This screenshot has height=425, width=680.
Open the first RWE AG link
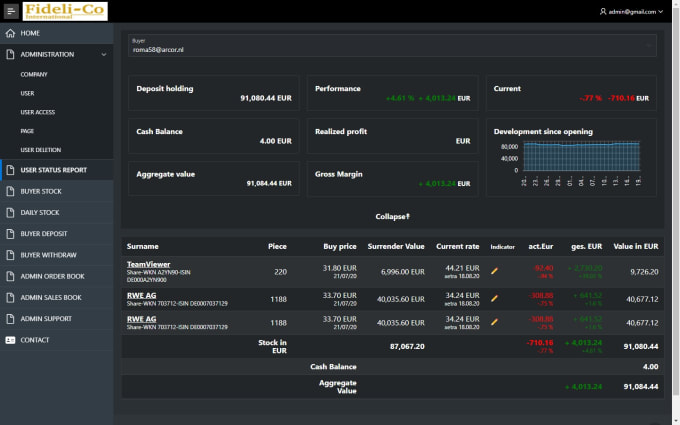(141, 295)
